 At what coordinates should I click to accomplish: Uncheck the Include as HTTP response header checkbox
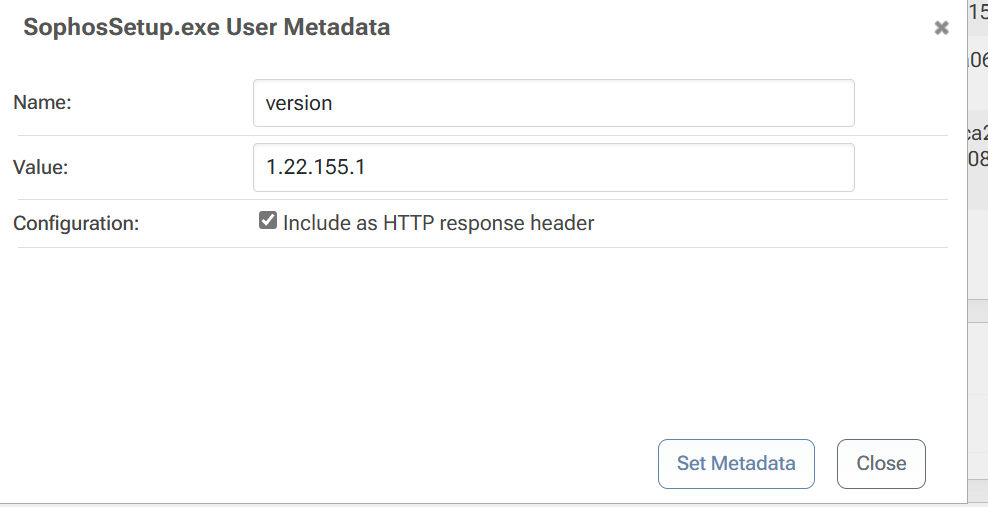(x=268, y=220)
